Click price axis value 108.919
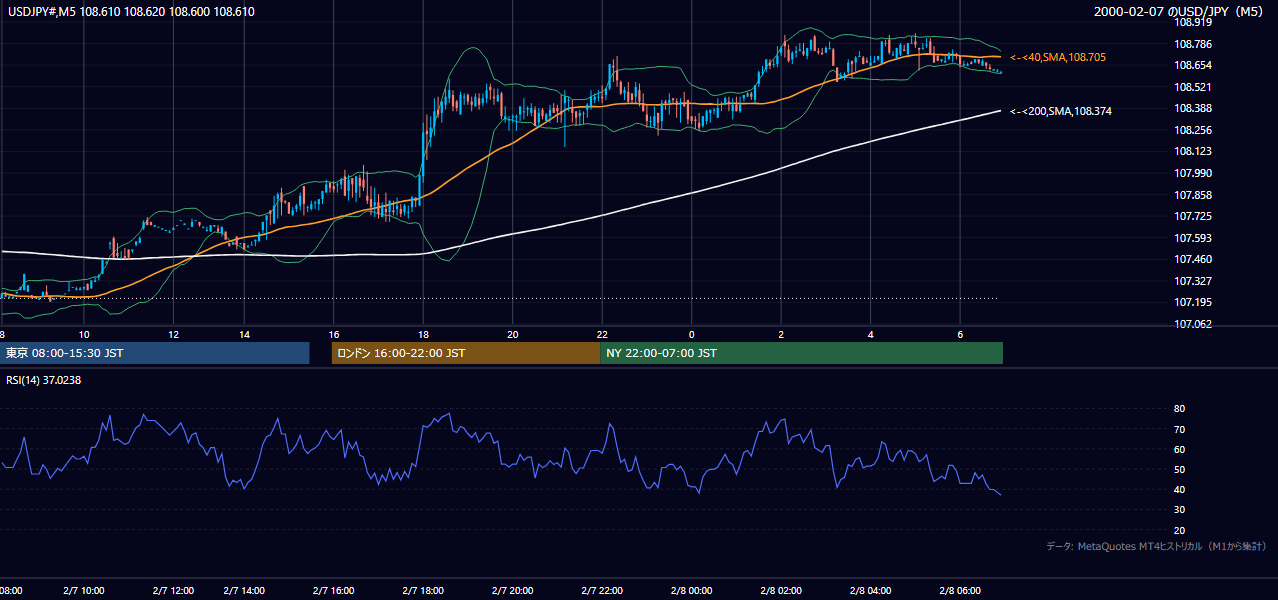Viewport: 1278px width, 600px height. [x=1192, y=22]
